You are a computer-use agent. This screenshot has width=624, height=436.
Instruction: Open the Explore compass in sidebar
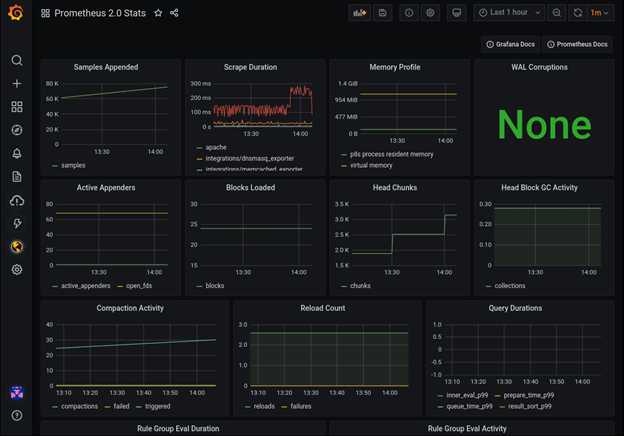[x=17, y=130]
